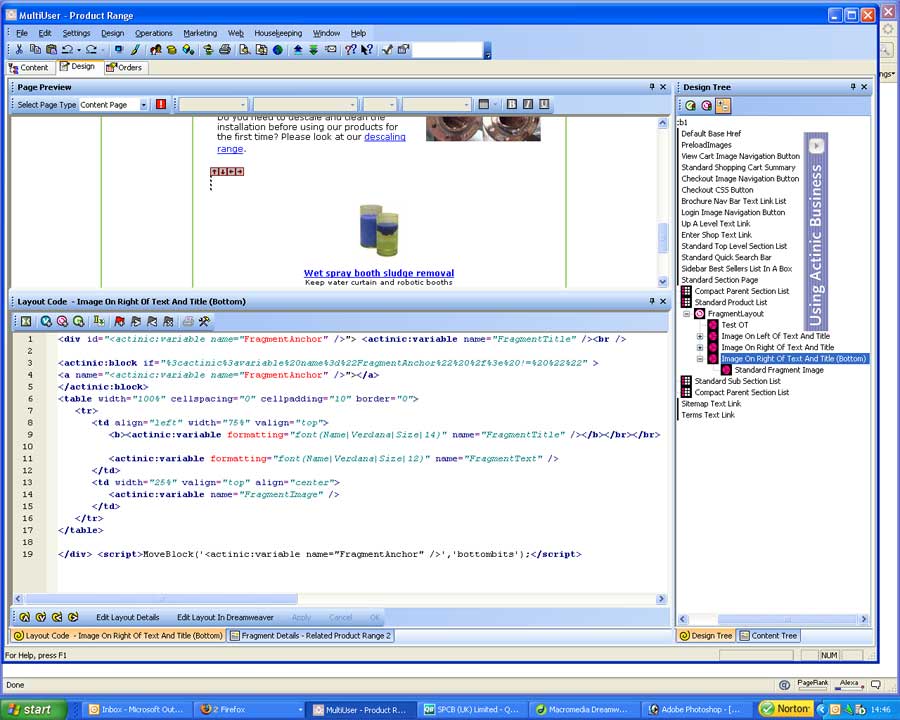Click the Cut scissors icon in main toolbar
The width and height of the screenshot is (900, 720).
19,49
